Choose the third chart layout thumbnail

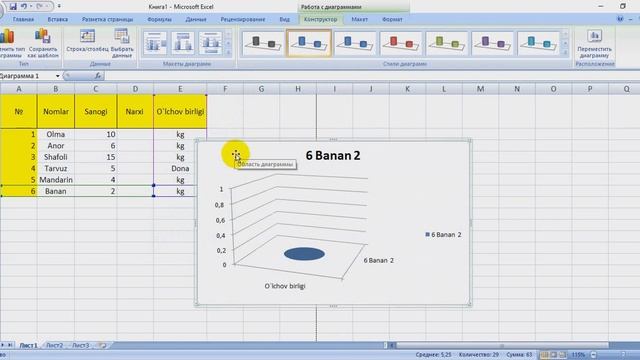(211, 43)
